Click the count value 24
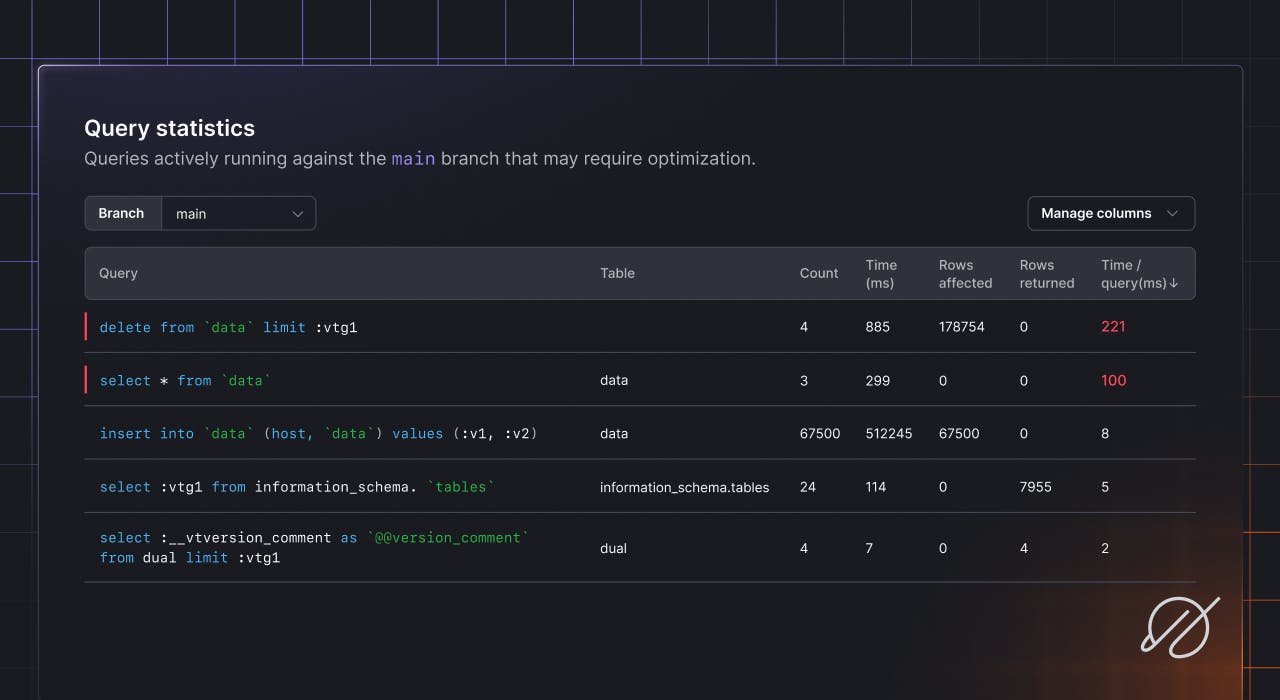The height and width of the screenshot is (700, 1280). tap(808, 487)
